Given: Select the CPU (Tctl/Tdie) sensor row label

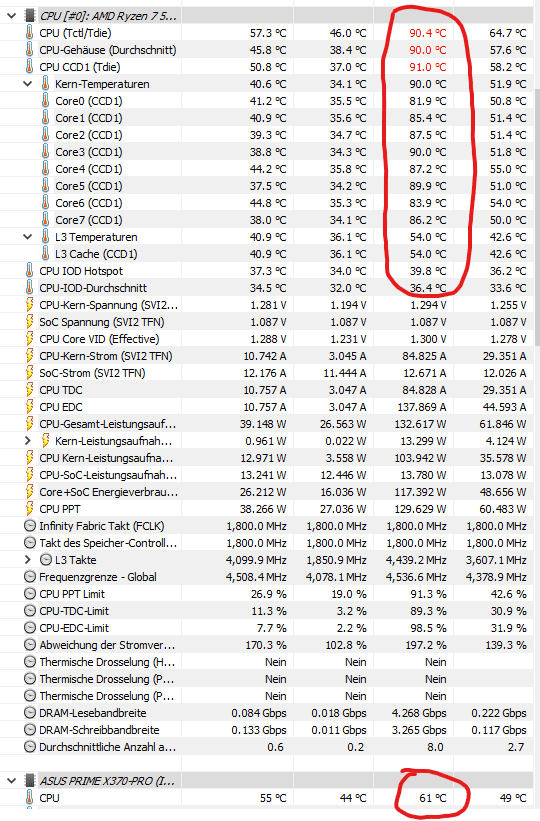Looking at the screenshot, I should (75, 33).
